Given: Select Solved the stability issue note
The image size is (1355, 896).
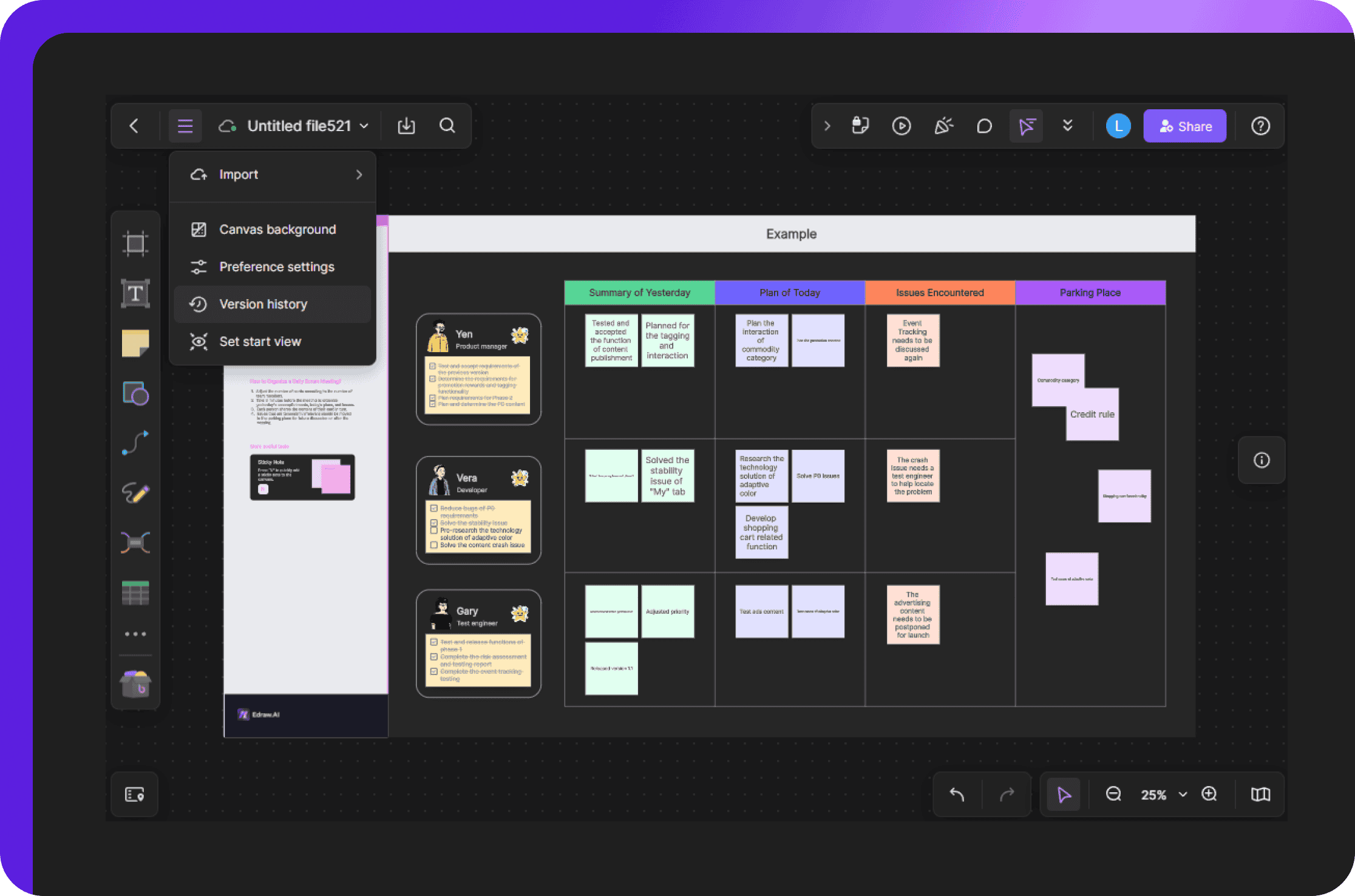Looking at the screenshot, I should [668, 476].
